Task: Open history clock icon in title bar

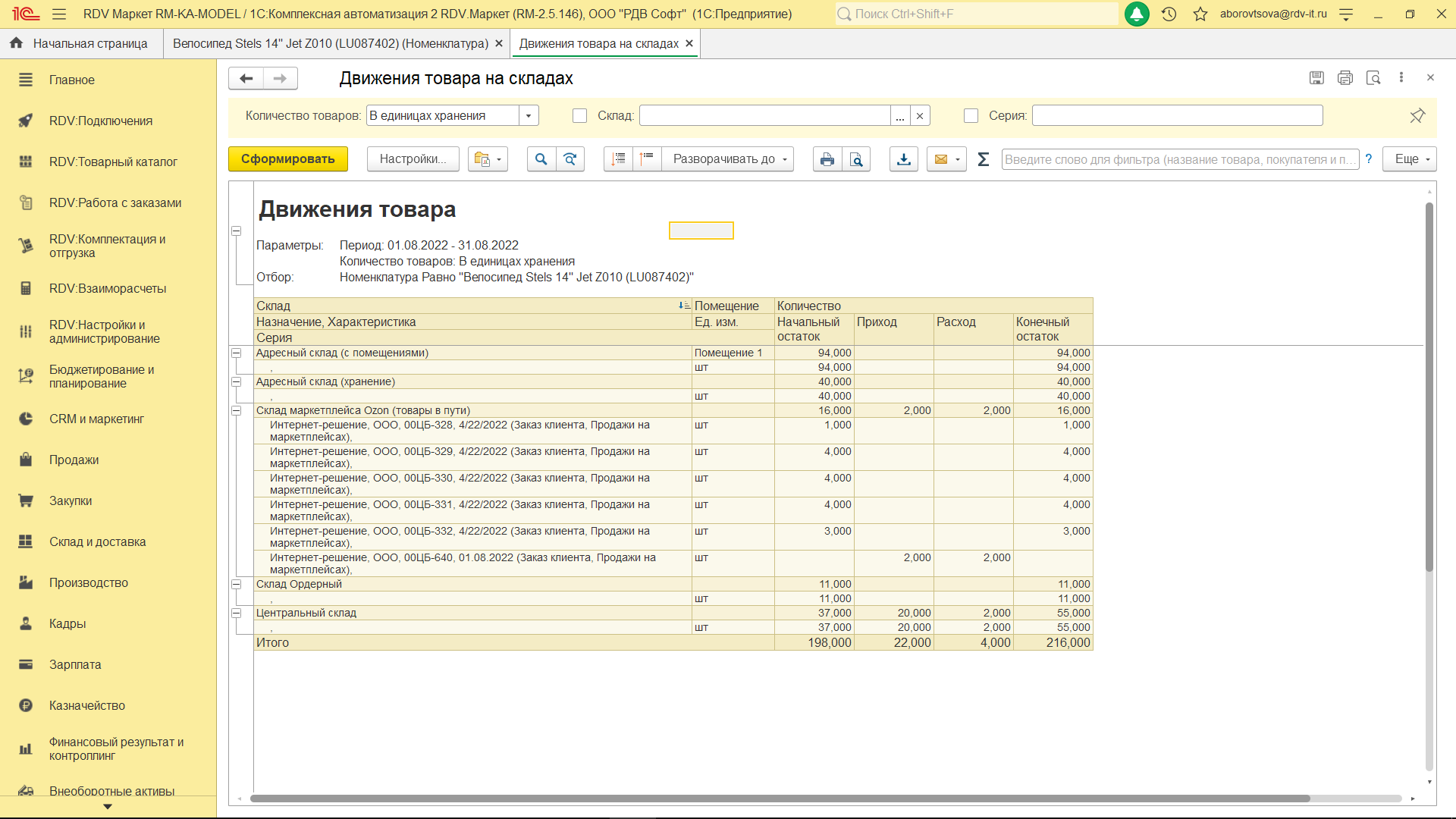Action: click(1169, 14)
